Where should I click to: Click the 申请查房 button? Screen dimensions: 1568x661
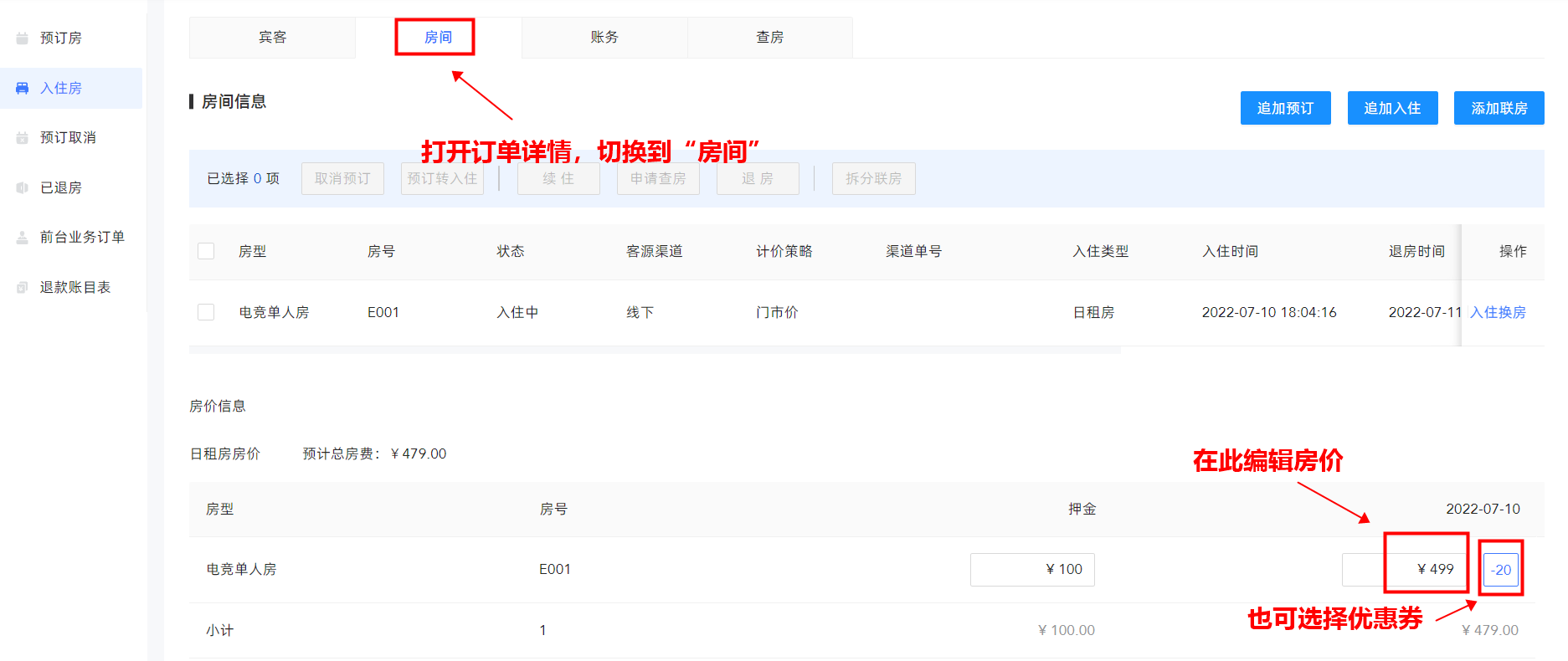658,178
